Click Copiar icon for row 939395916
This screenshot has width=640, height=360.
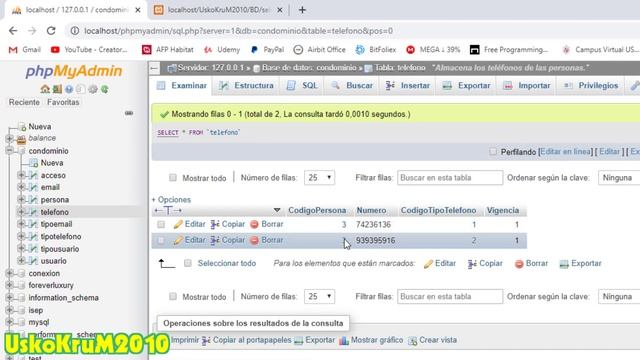[215, 240]
